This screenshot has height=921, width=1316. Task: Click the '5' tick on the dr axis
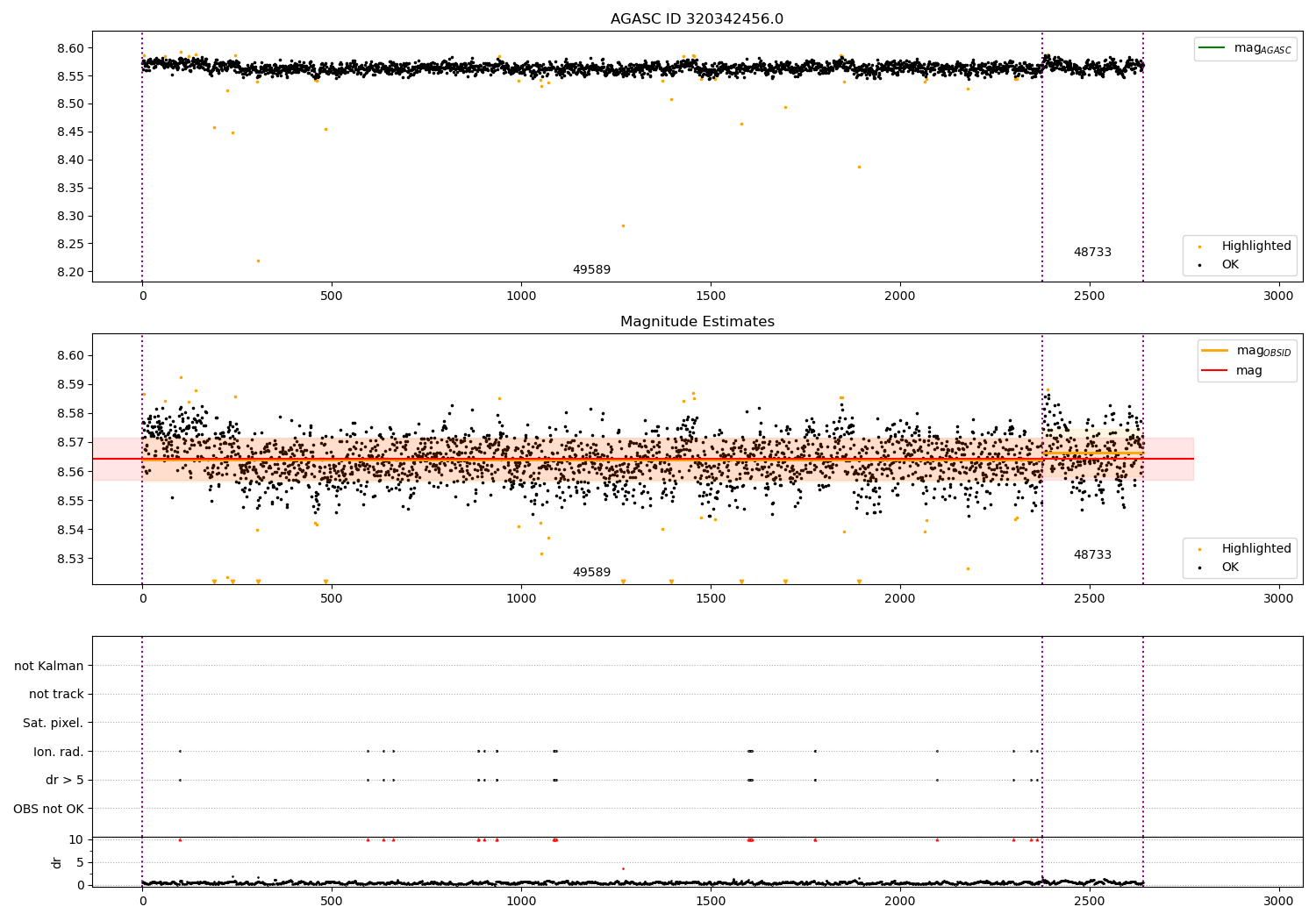(80, 862)
